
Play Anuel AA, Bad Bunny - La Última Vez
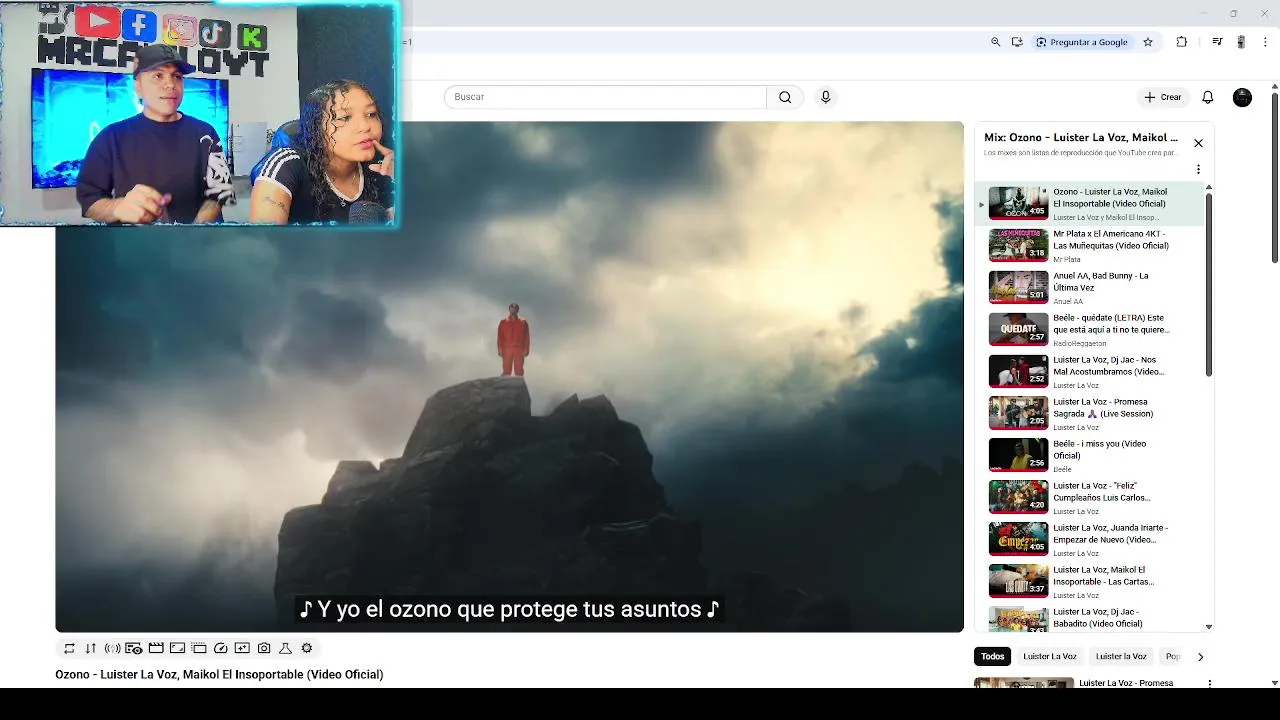(1090, 287)
